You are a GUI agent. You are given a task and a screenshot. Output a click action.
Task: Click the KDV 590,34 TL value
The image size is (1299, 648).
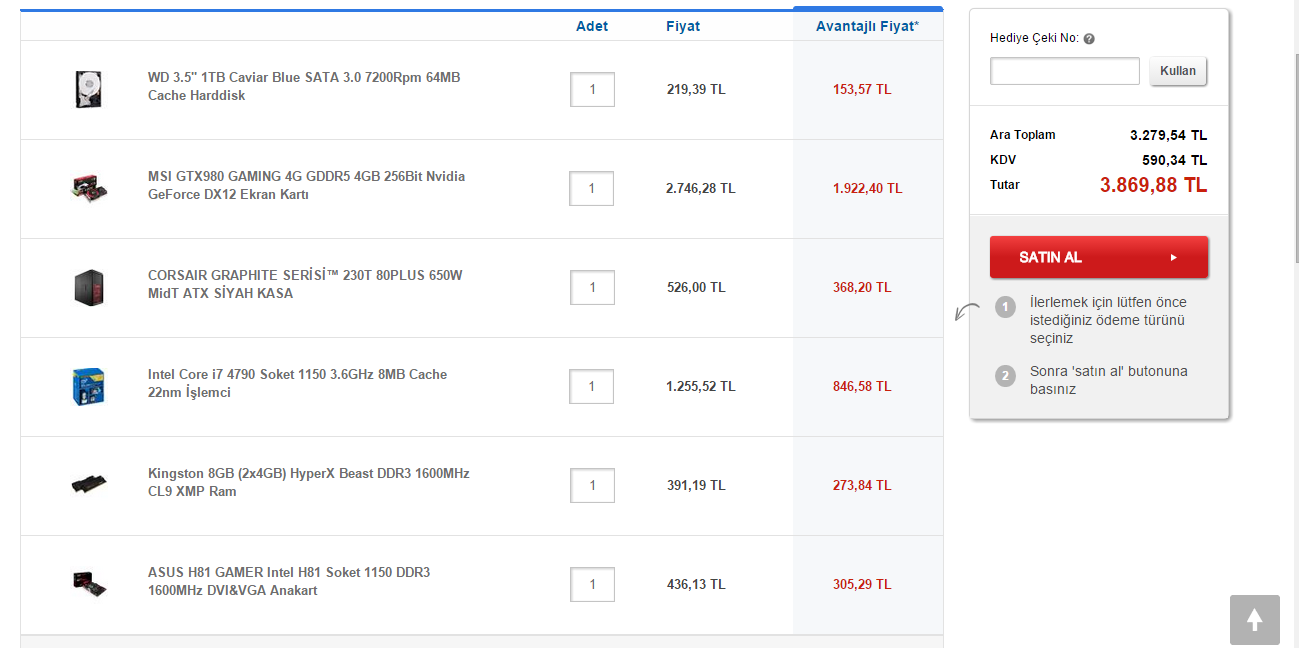(x=1175, y=160)
